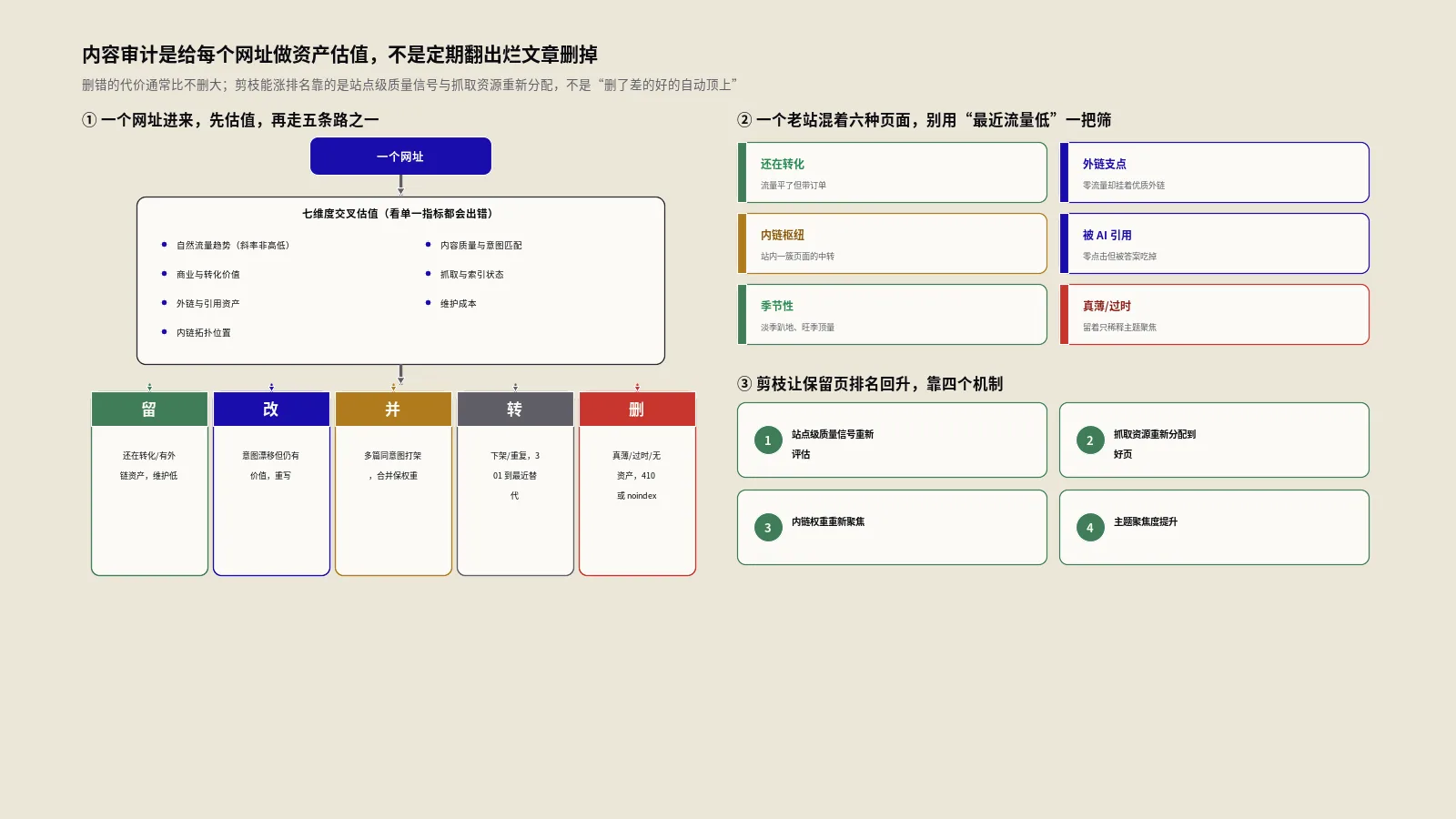Click the red '删' header
The height and width of the screenshot is (819, 1456).
[x=637, y=409]
